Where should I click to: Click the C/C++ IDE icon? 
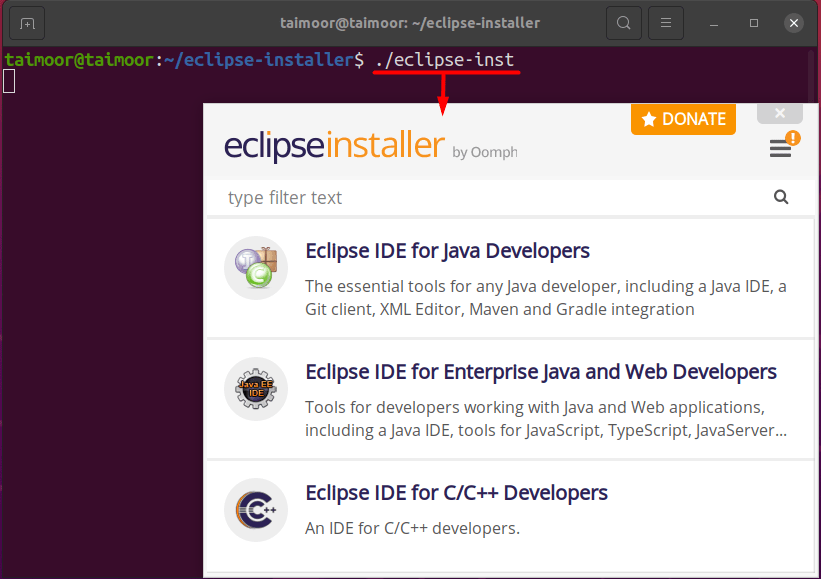point(256,510)
